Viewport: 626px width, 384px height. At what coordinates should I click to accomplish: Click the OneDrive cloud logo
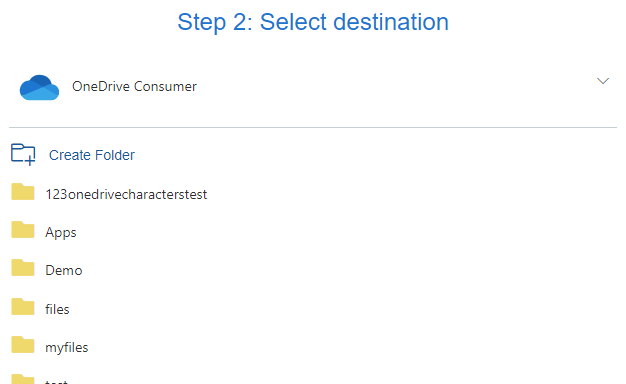pyautogui.click(x=40, y=87)
